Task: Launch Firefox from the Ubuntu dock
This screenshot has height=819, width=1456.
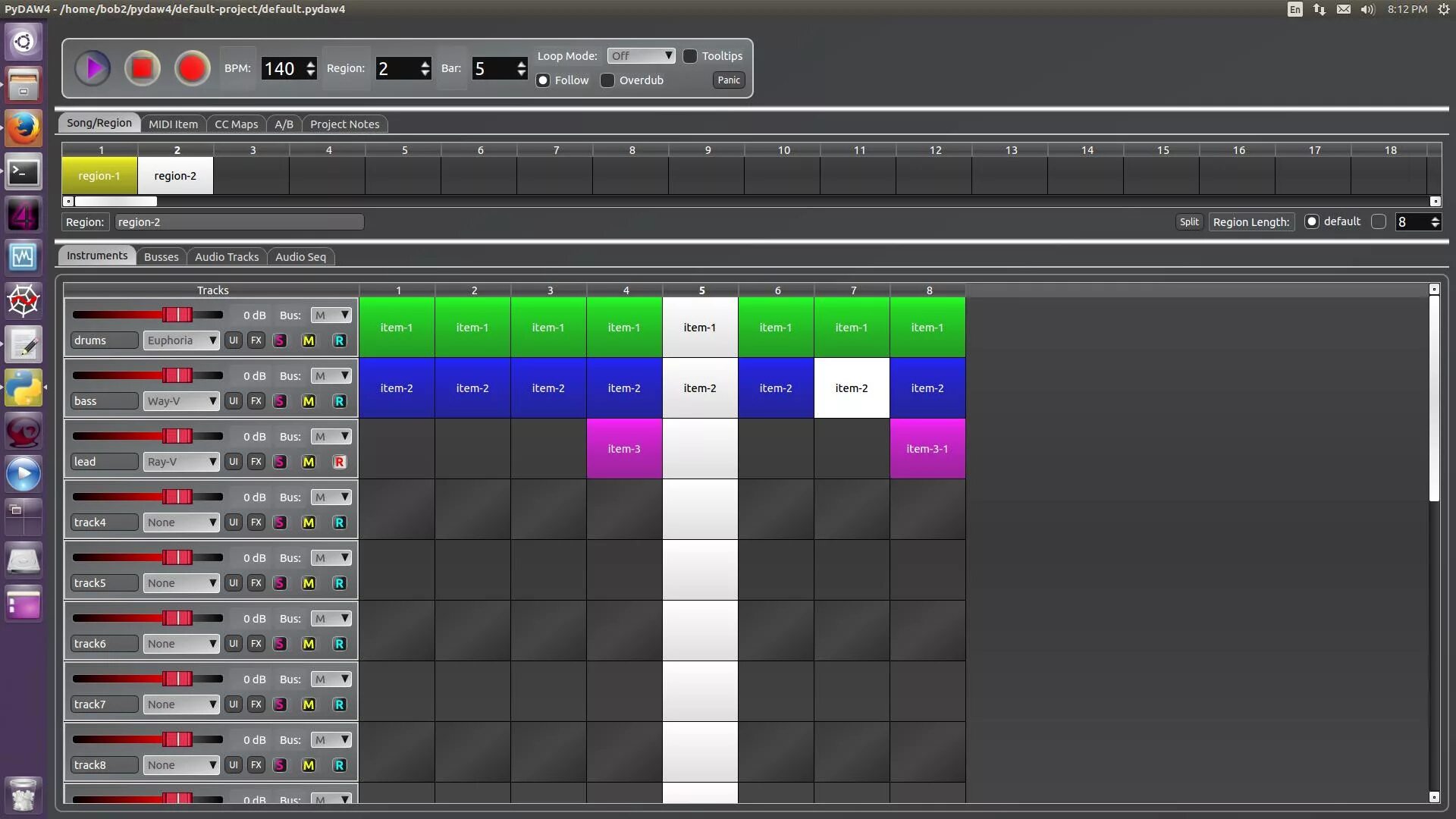Action: tap(24, 128)
